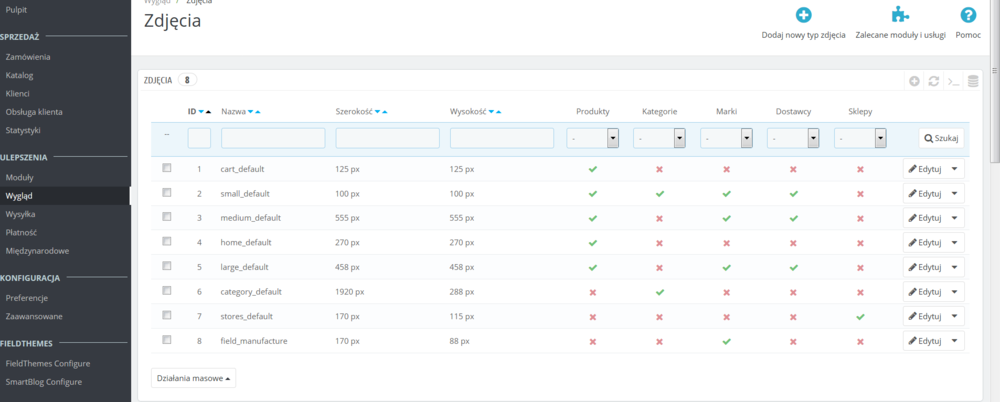The image size is (1000, 402).
Task: Open Dostawcy filter dropdown
Action: tap(793, 138)
